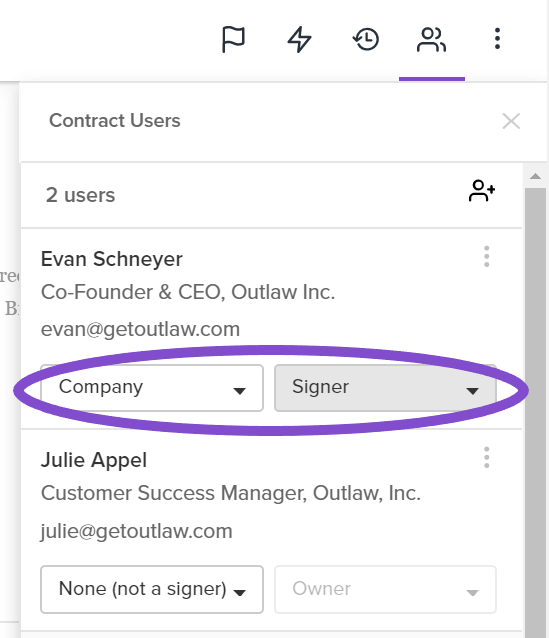The image size is (549, 638).
Task: Click the flag icon in top toolbar
Action: coord(233,39)
